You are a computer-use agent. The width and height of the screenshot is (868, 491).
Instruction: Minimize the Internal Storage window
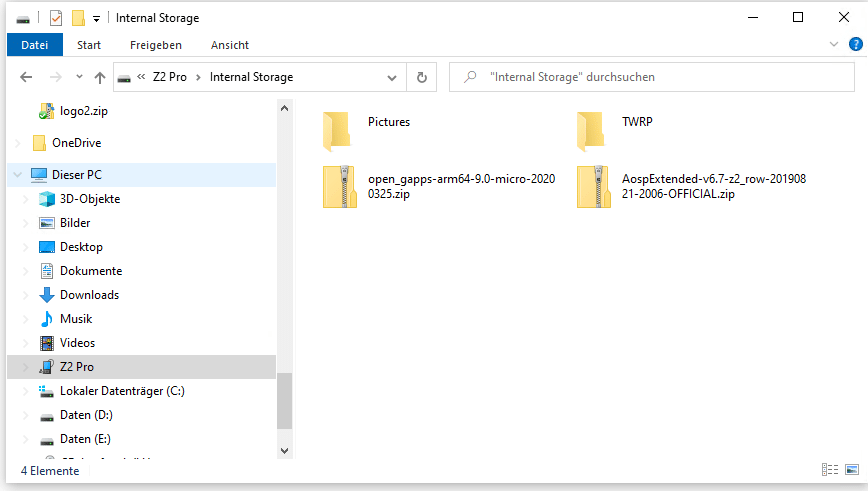coord(753,17)
